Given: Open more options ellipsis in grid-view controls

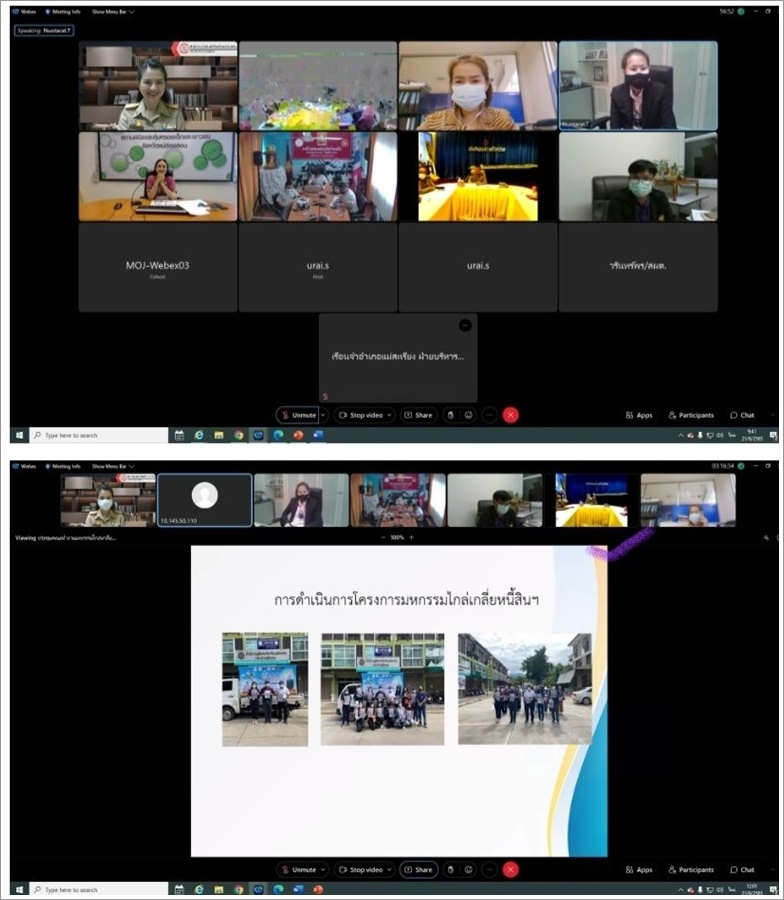Looking at the screenshot, I should click(x=490, y=415).
